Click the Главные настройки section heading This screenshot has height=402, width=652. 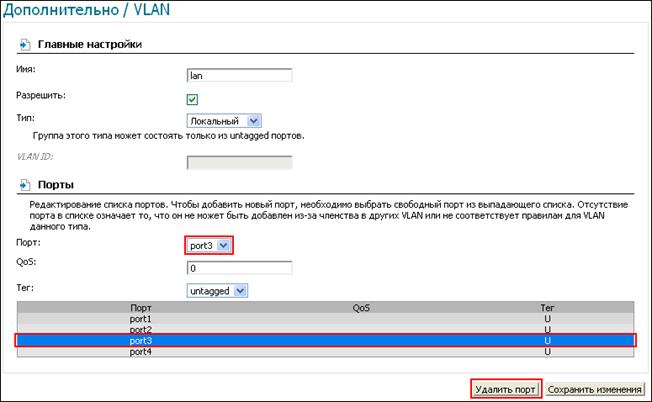pos(90,44)
